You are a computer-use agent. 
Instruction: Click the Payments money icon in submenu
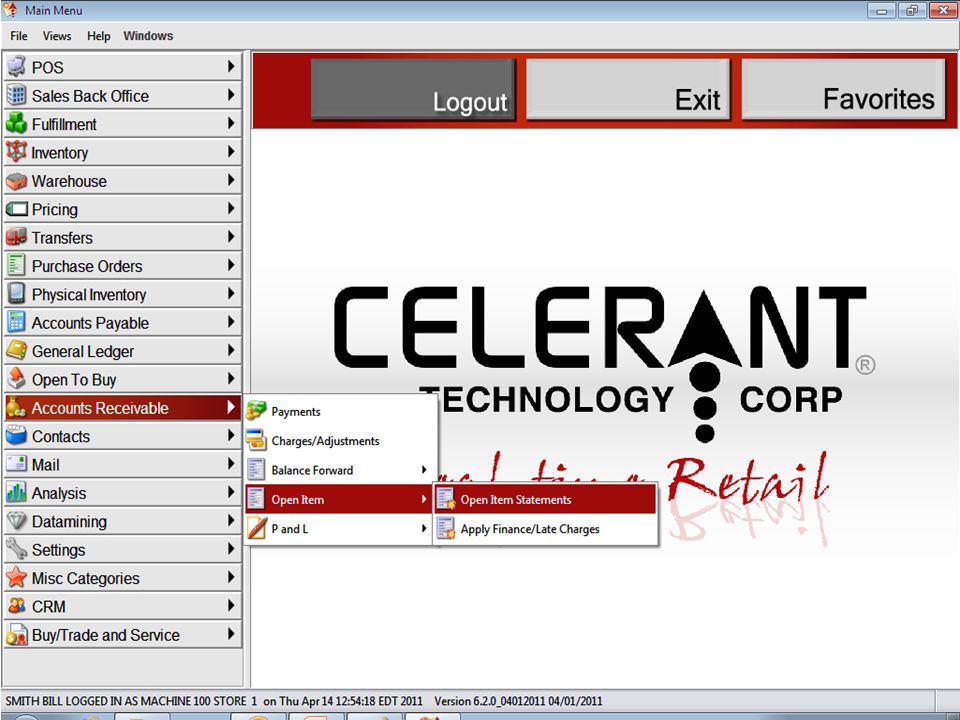coord(256,411)
